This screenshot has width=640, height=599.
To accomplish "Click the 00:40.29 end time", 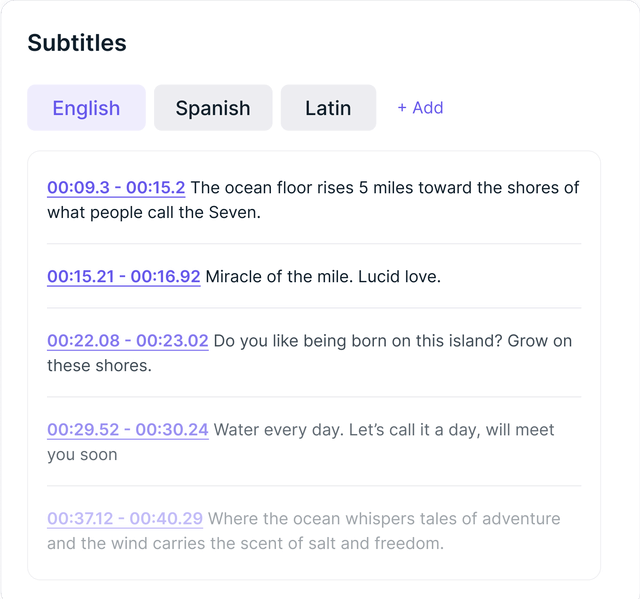I will pyautogui.click(x=166, y=519).
